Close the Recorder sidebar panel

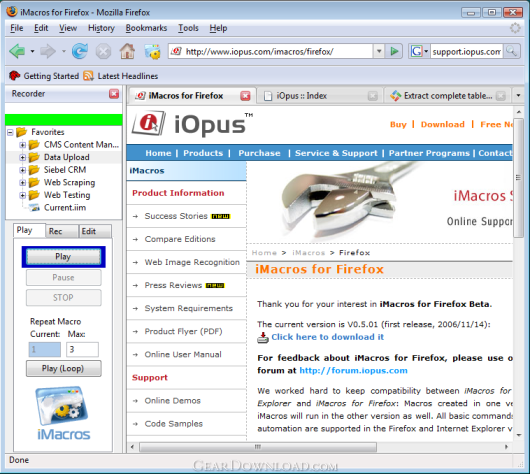coord(114,94)
